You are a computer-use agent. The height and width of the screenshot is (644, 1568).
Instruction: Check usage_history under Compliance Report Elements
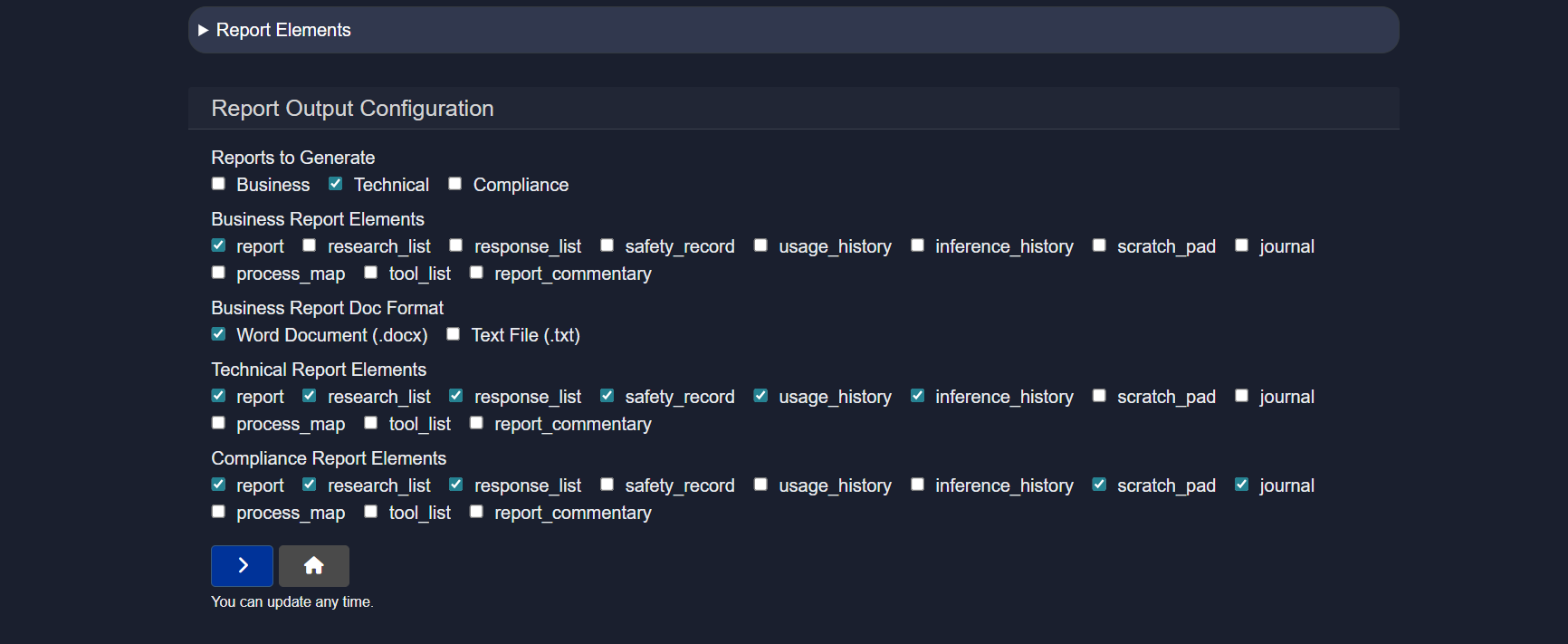click(x=761, y=485)
